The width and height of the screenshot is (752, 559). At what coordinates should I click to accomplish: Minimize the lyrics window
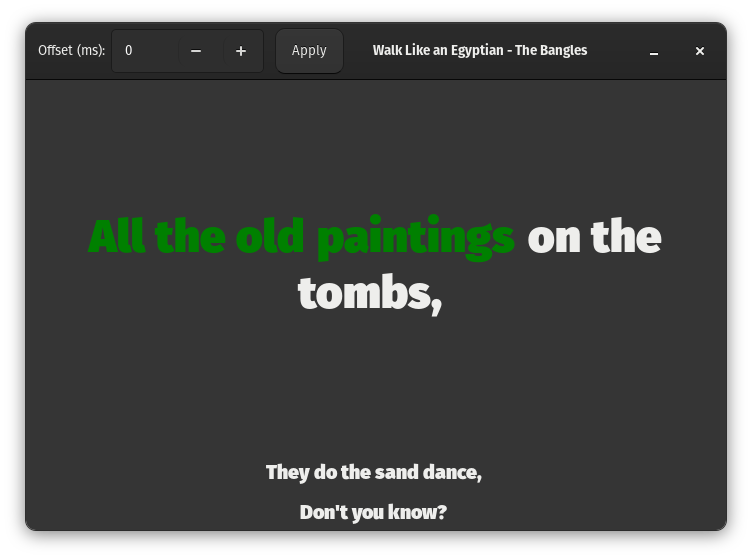click(x=654, y=51)
